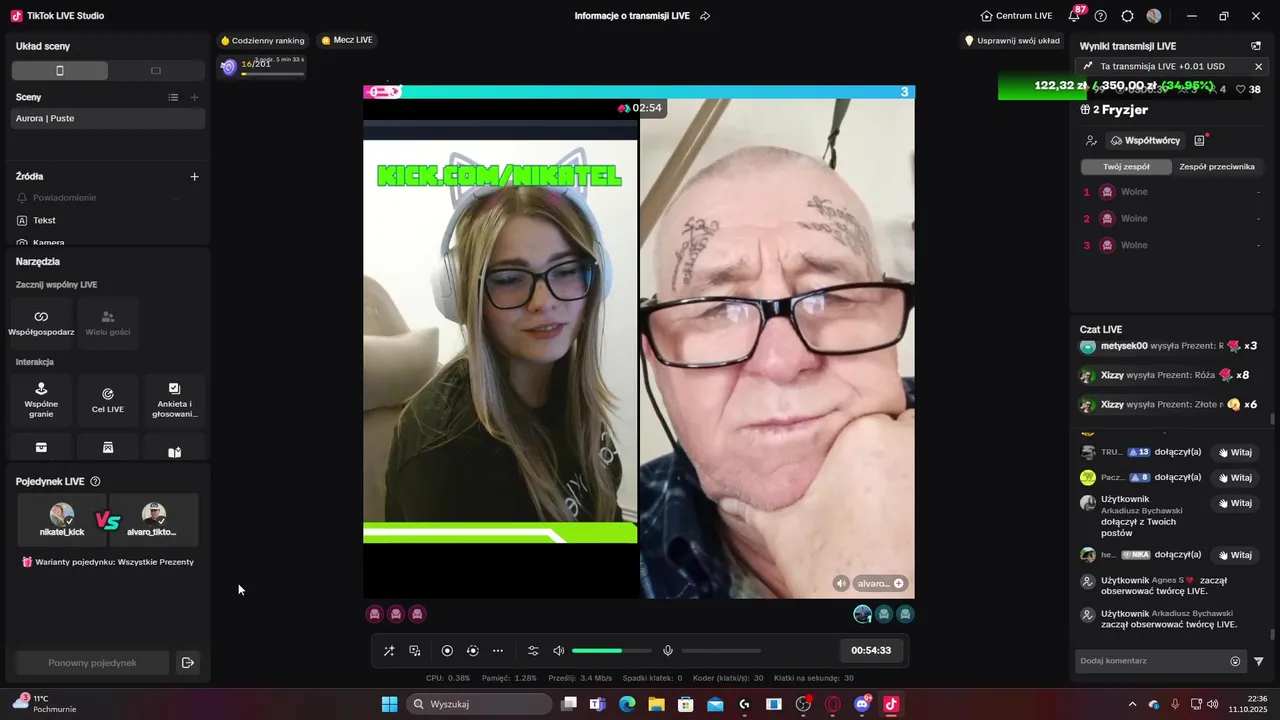
Task: Open help question mark icon
Action: (1101, 16)
